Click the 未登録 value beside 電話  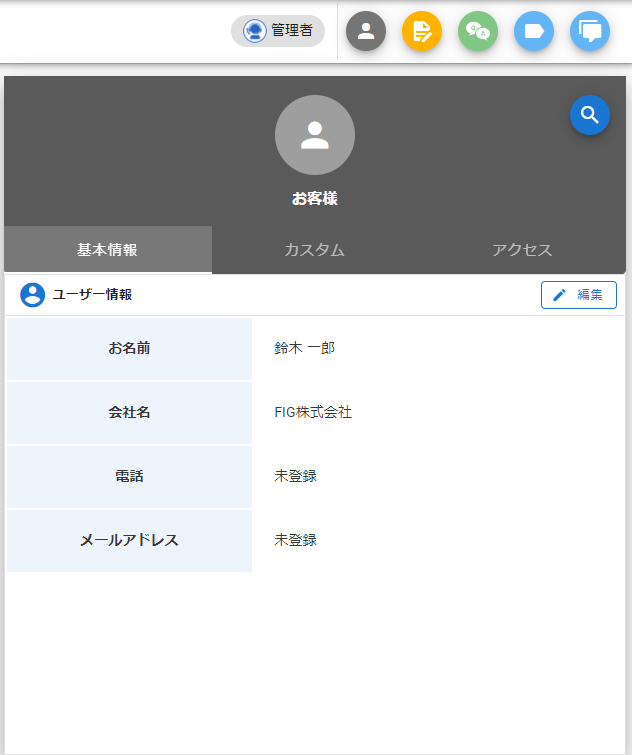tap(296, 476)
